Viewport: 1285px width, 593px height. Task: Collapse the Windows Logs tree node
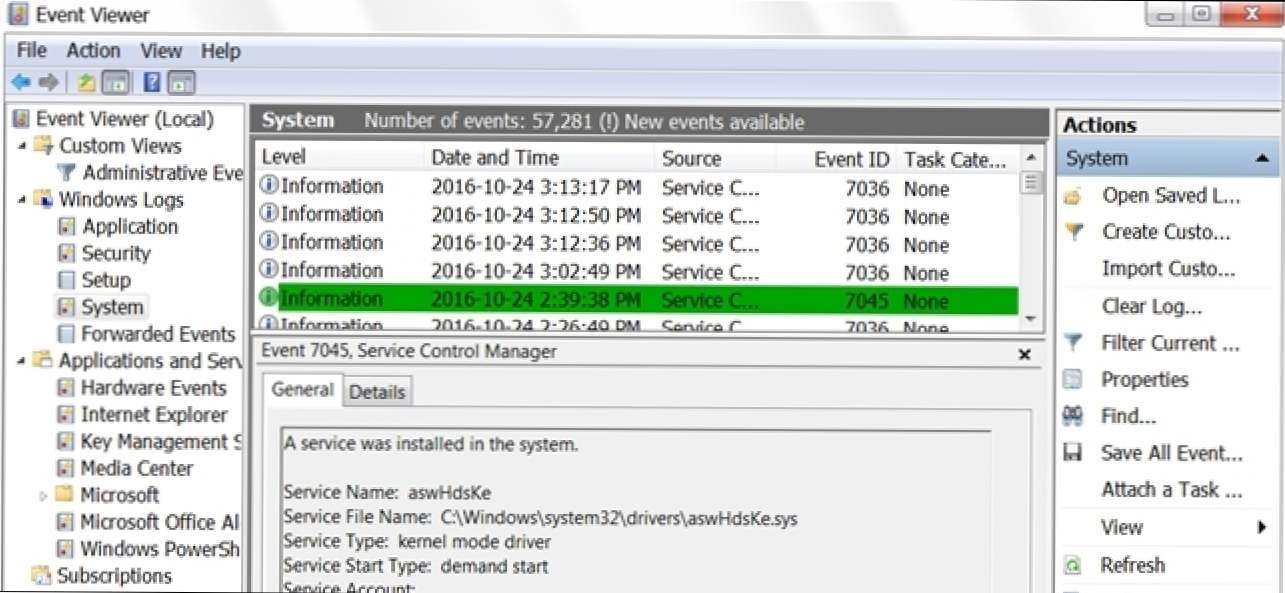[x=21, y=200]
